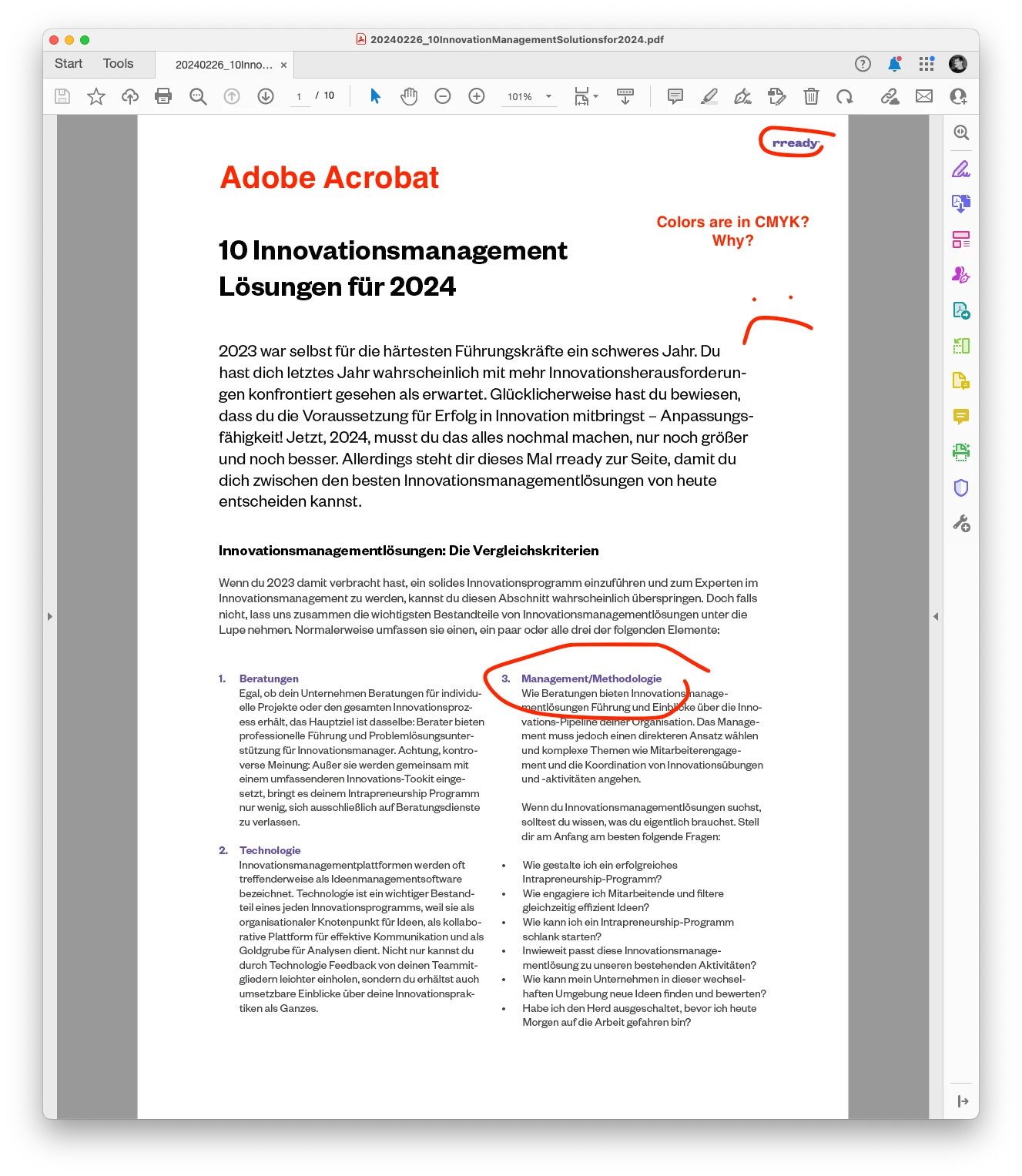Share a link to the file
1022x1176 pixels.
(890, 96)
